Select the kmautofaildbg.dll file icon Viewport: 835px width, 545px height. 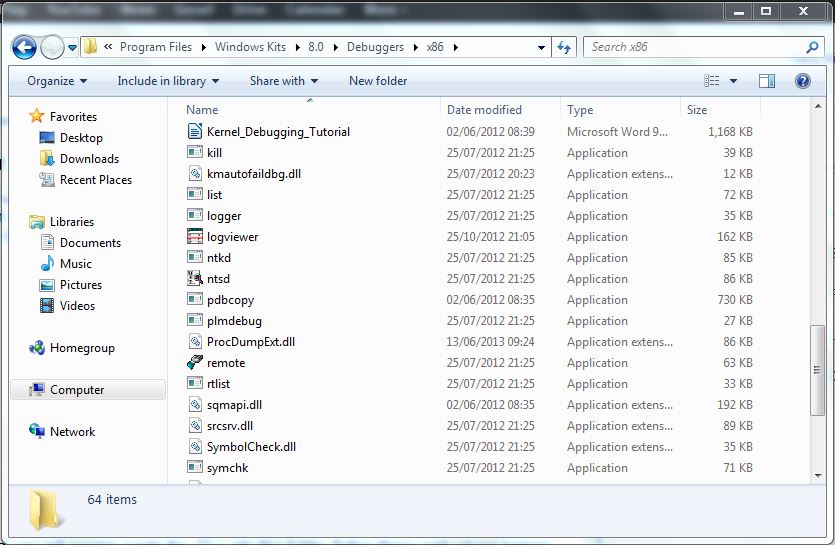point(195,173)
